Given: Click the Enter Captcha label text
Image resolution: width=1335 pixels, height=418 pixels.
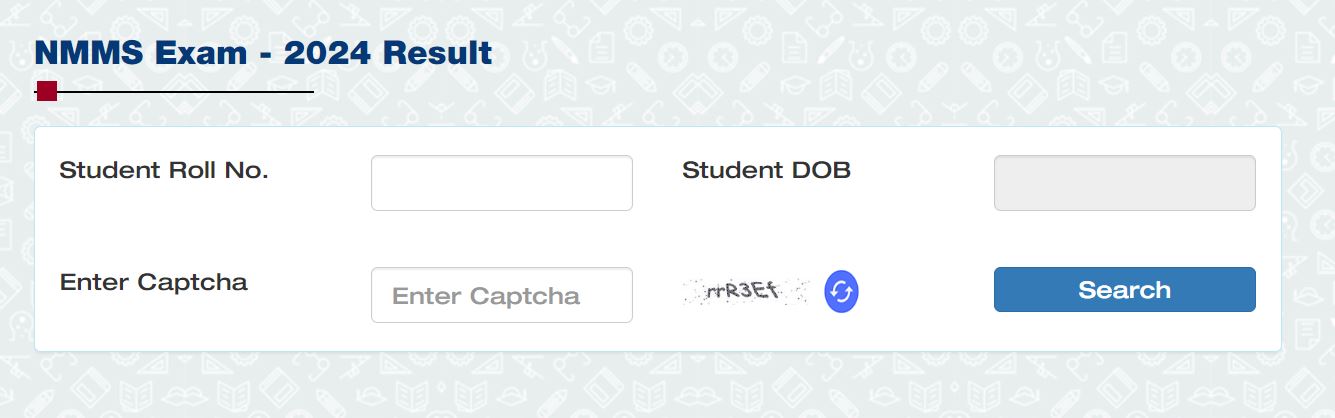Looking at the screenshot, I should (x=153, y=283).
